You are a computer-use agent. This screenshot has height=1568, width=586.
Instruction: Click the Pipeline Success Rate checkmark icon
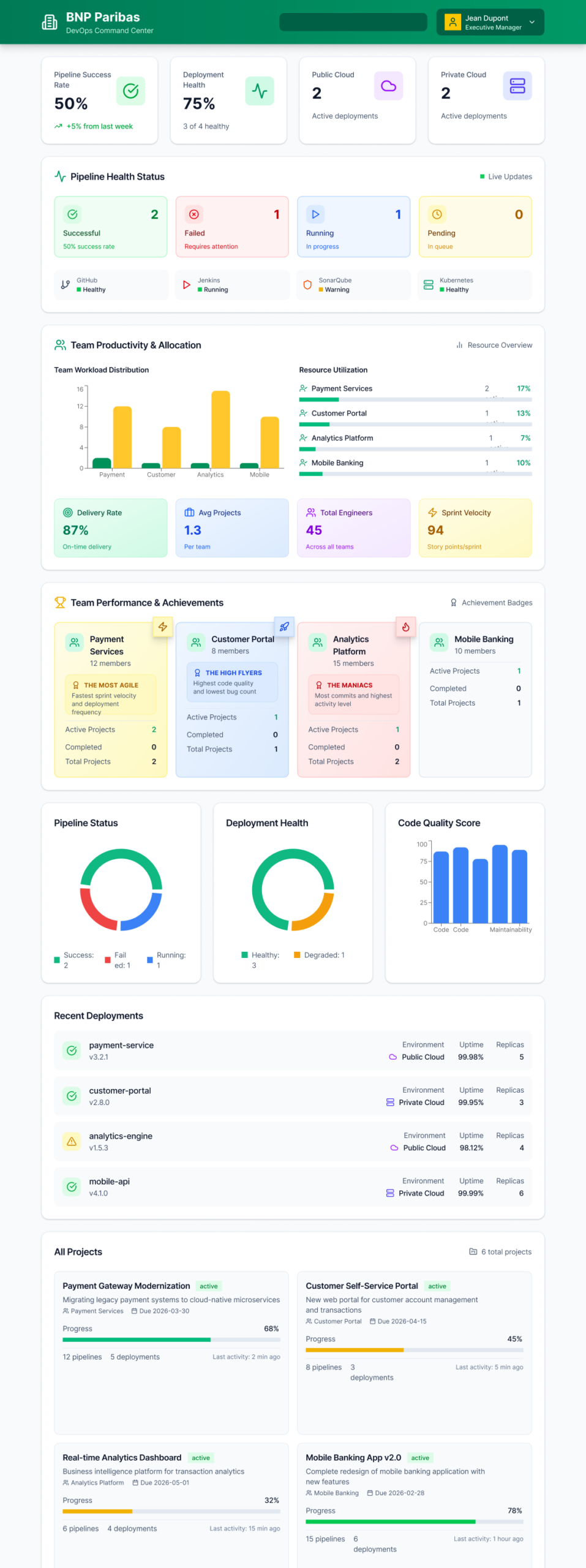[x=130, y=91]
